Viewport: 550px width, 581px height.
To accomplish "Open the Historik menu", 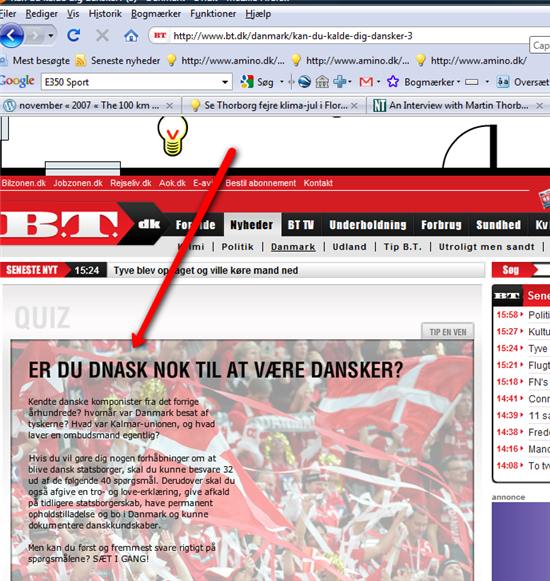I will [x=105, y=14].
